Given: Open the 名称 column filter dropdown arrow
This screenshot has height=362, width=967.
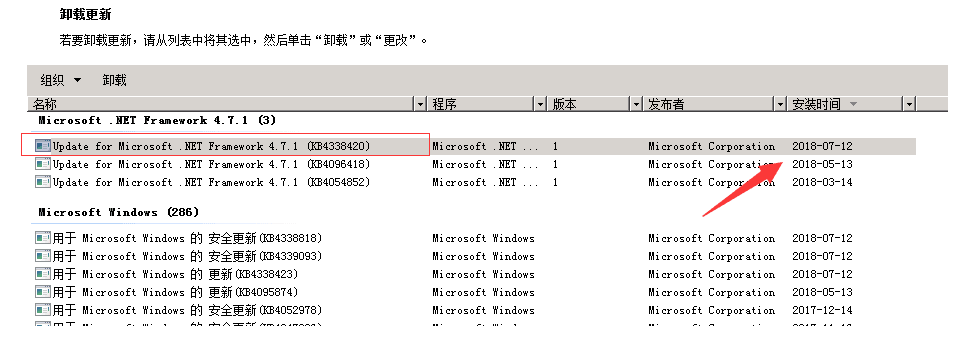Looking at the screenshot, I should coord(421,104).
